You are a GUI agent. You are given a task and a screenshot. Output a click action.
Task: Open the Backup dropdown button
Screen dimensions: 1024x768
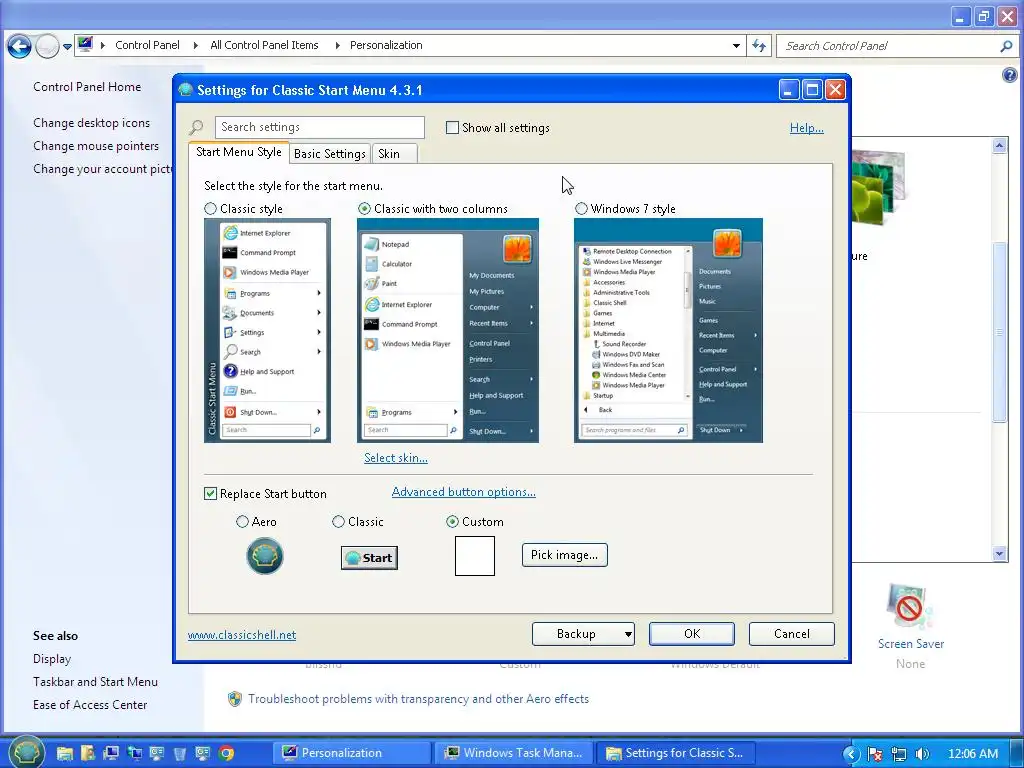583,634
